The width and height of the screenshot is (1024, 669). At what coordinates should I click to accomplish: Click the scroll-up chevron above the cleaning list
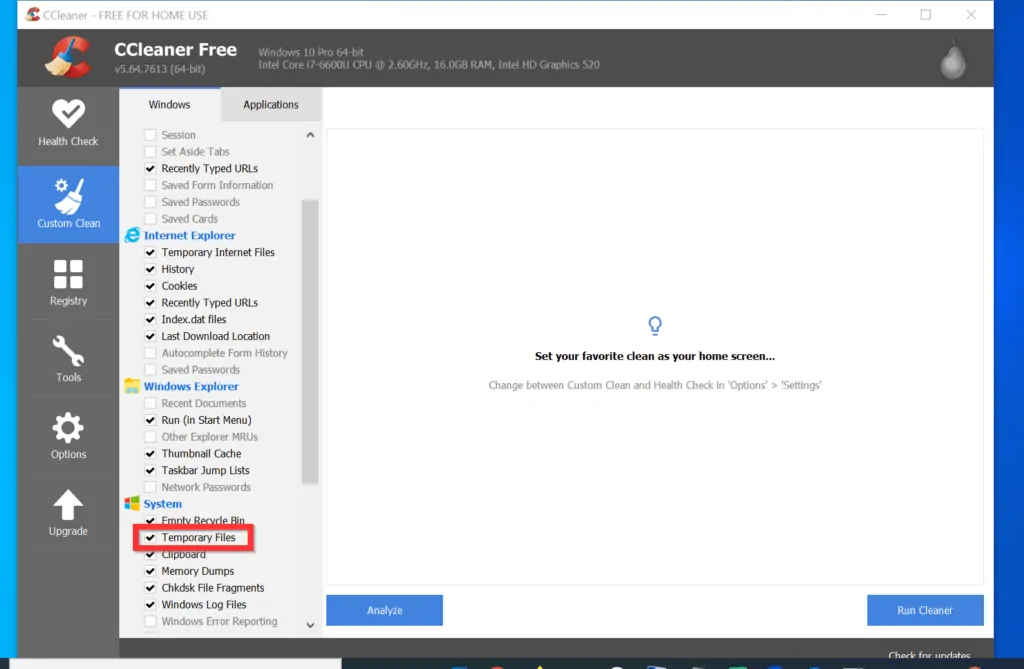[x=309, y=134]
